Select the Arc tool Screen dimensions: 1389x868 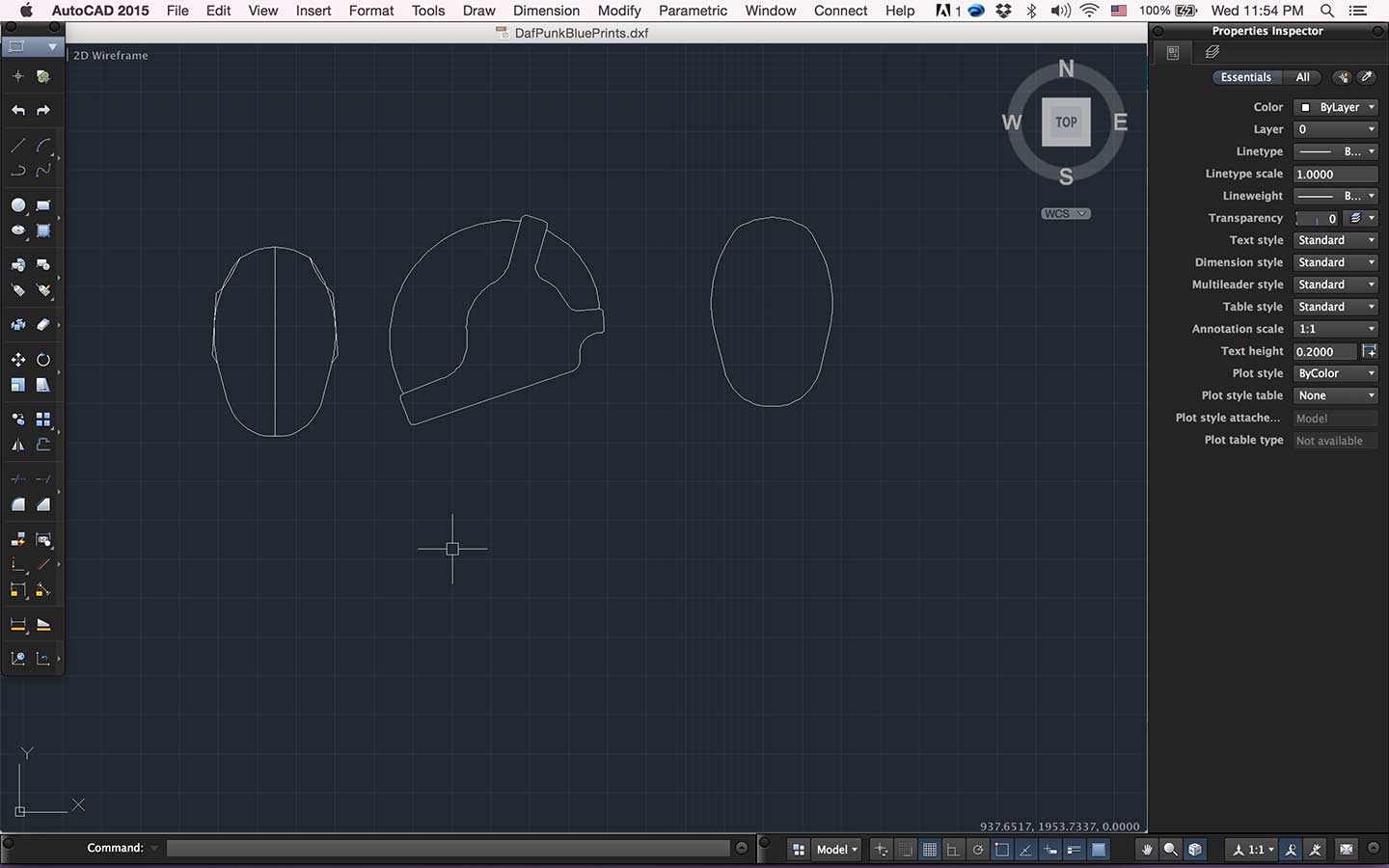[43, 147]
